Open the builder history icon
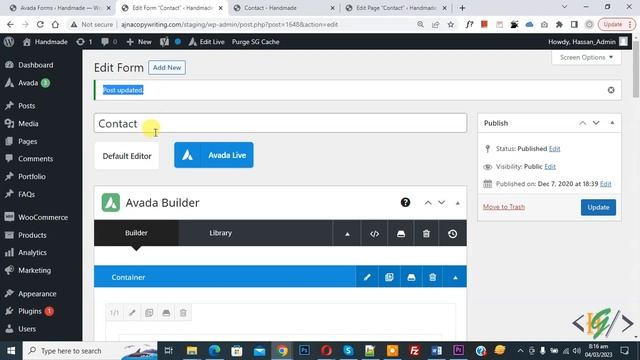 452,234
